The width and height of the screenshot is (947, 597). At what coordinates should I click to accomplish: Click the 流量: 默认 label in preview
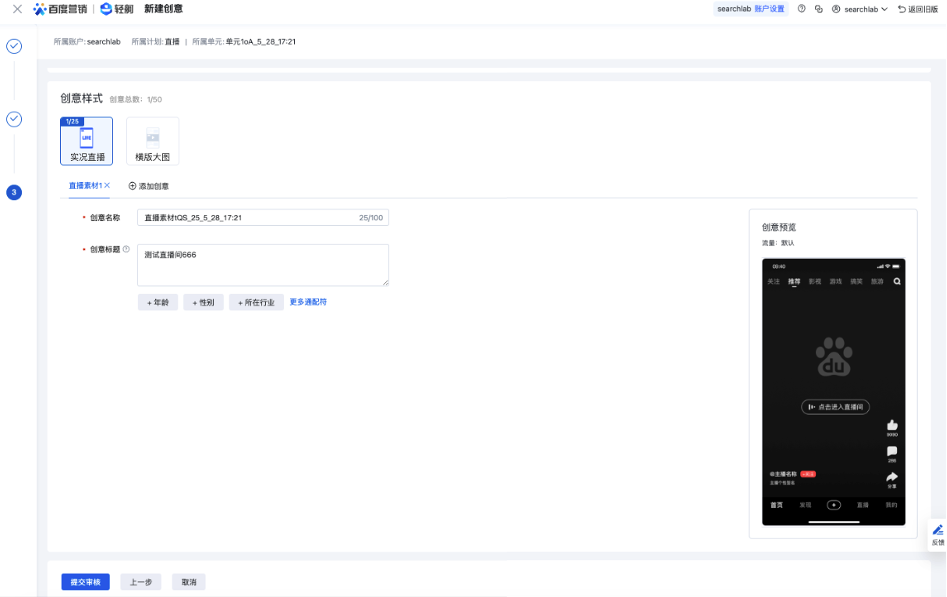click(x=778, y=243)
